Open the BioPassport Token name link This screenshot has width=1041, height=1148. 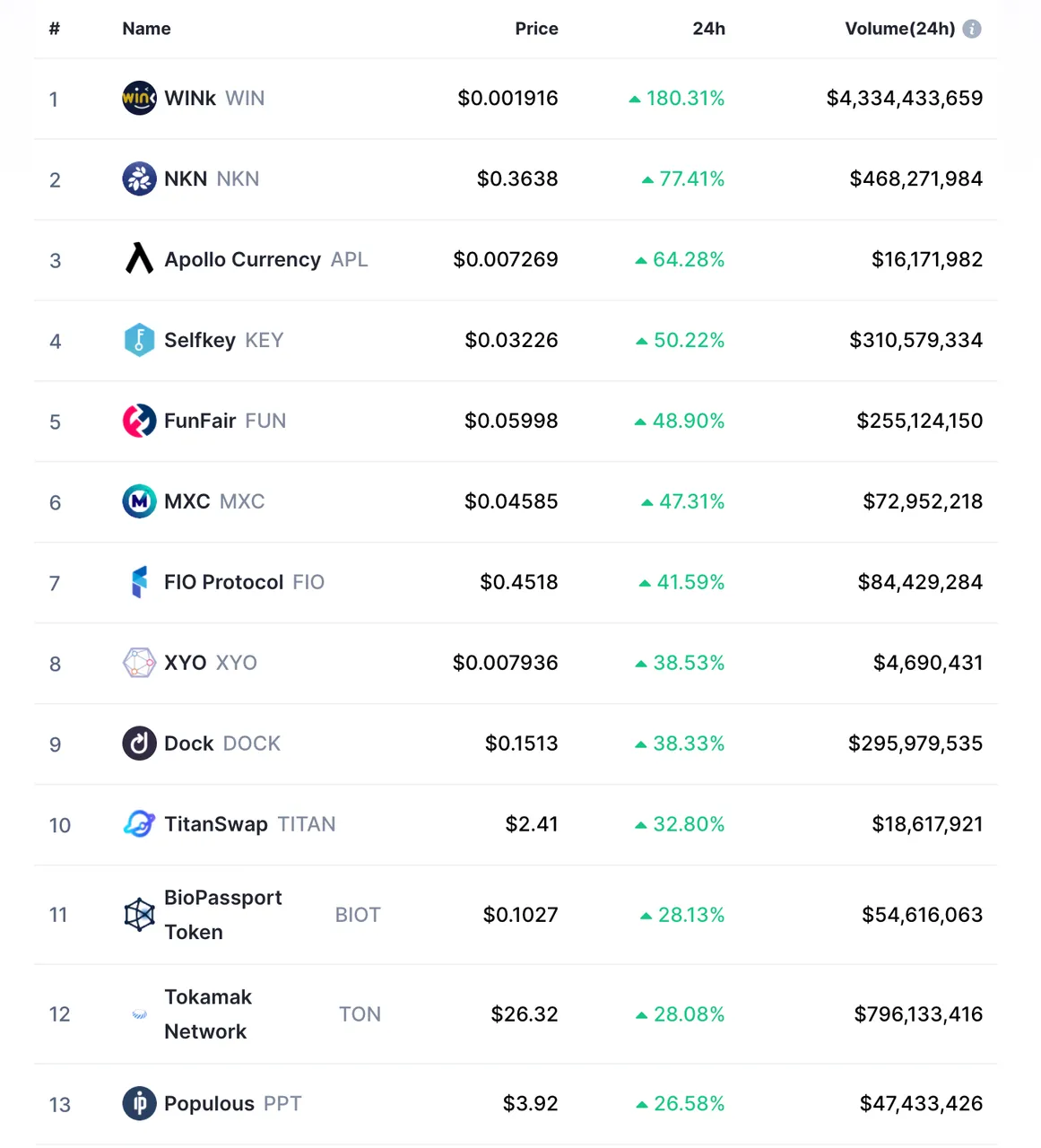(x=222, y=914)
